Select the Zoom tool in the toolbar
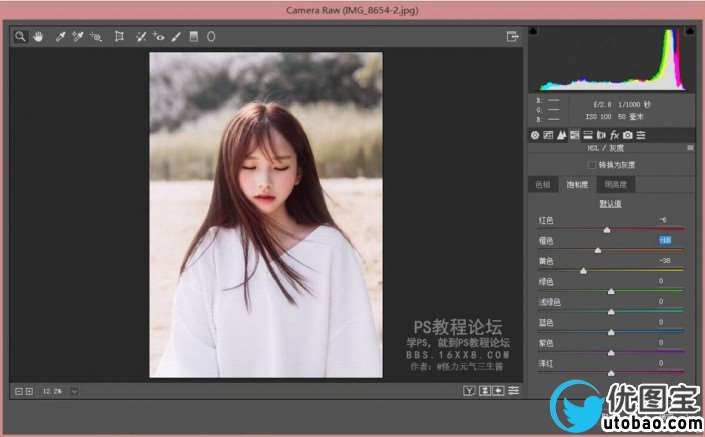This screenshot has width=705, height=437. [x=20, y=36]
